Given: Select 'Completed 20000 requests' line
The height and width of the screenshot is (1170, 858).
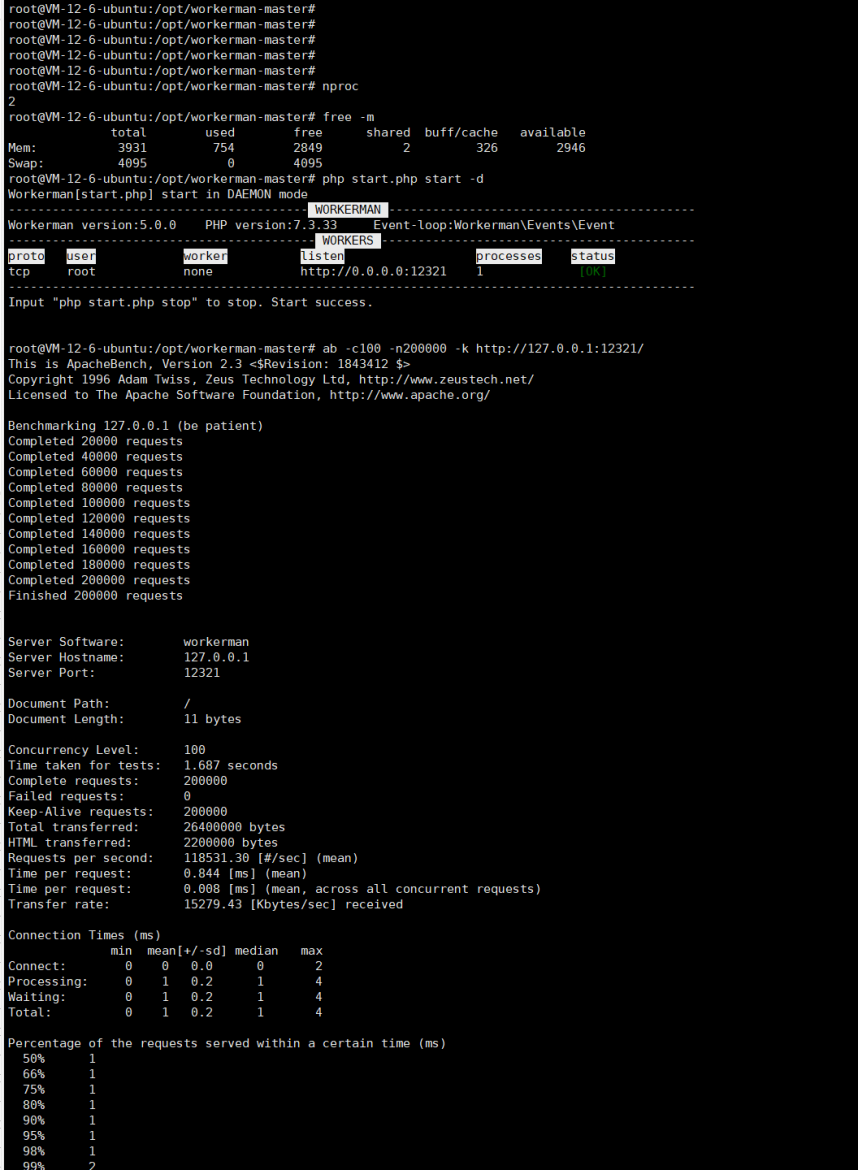Looking at the screenshot, I should [x=95, y=441].
